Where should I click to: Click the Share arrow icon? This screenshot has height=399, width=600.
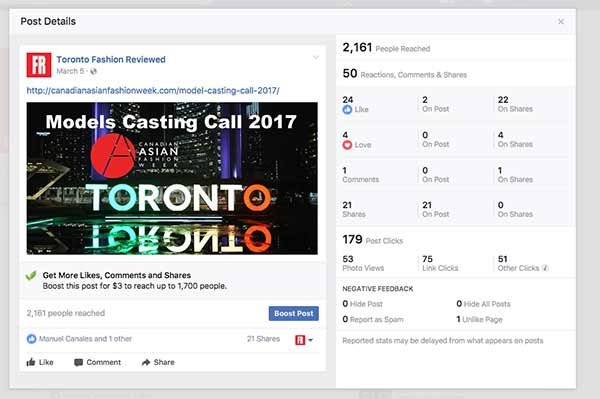pos(146,362)
